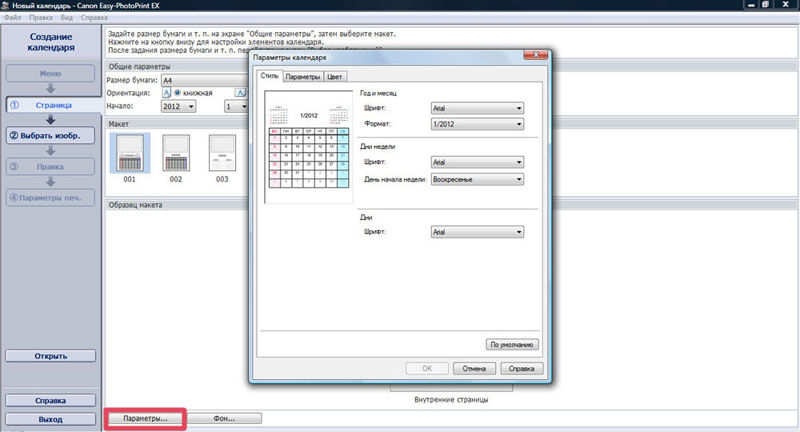800x432 pixels.
Task: Click the Справка button in sidebar
Action: point(51,400)
